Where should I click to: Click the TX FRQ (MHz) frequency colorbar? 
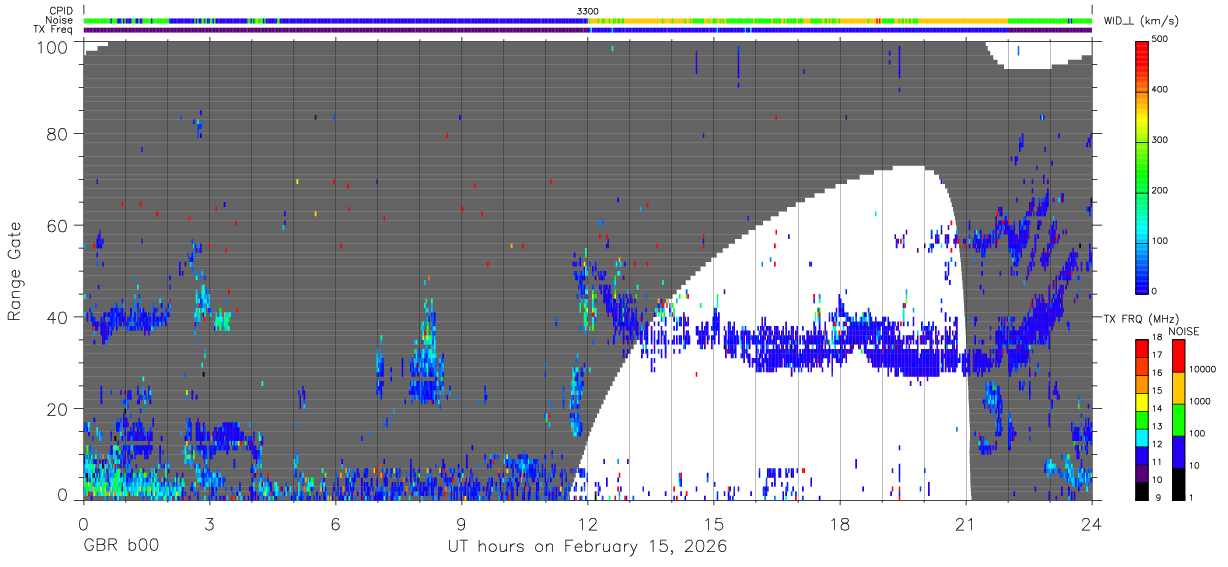point(1143,418)
